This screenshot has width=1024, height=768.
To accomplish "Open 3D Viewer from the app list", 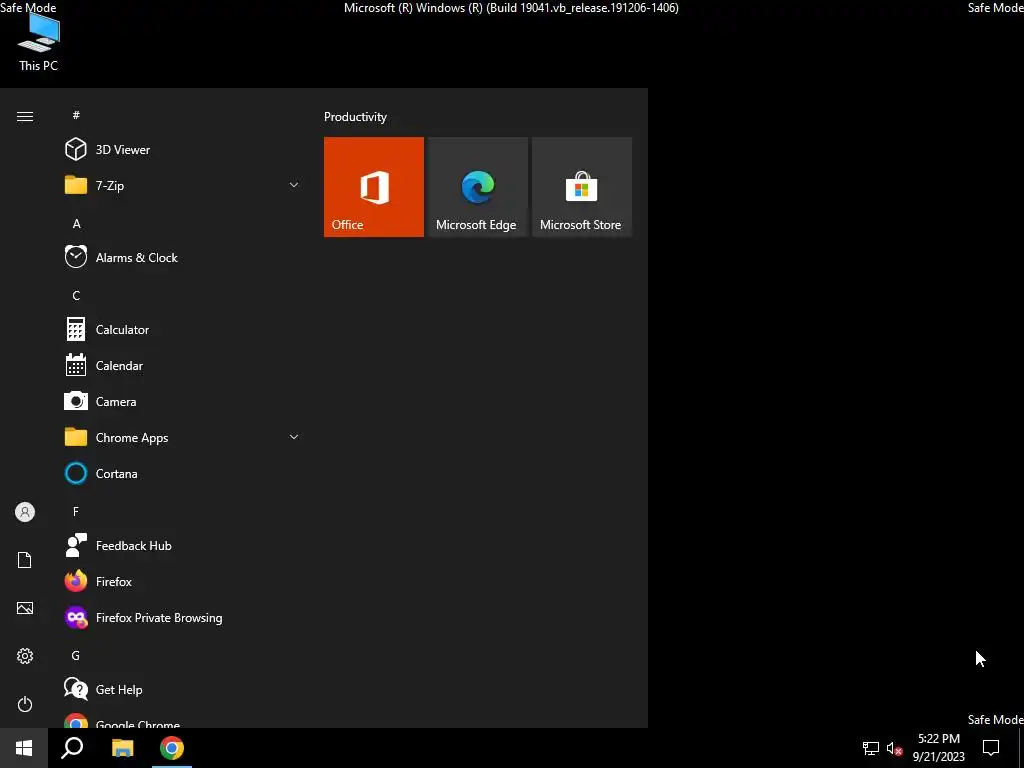I will pos(183,150).
